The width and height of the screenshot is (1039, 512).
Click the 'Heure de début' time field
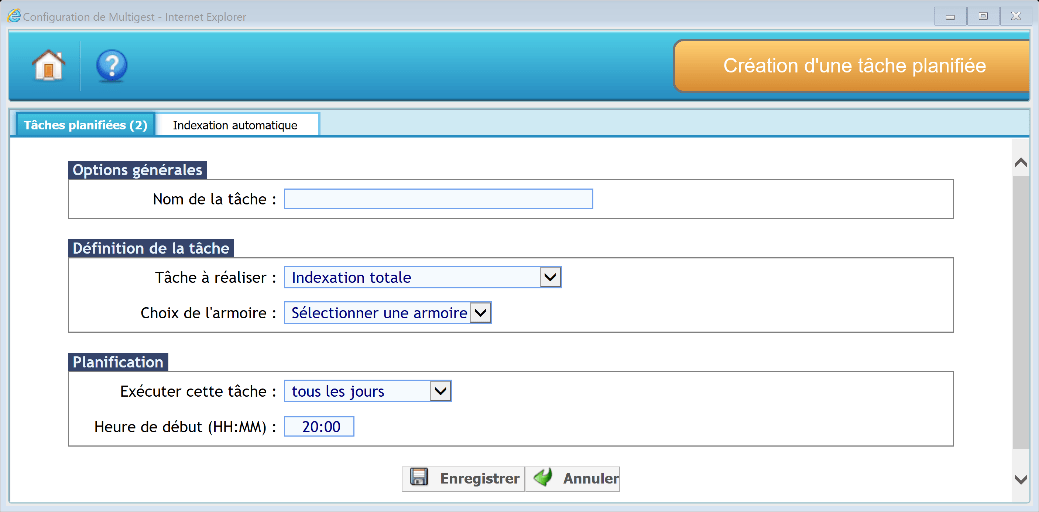click(320, 427)
